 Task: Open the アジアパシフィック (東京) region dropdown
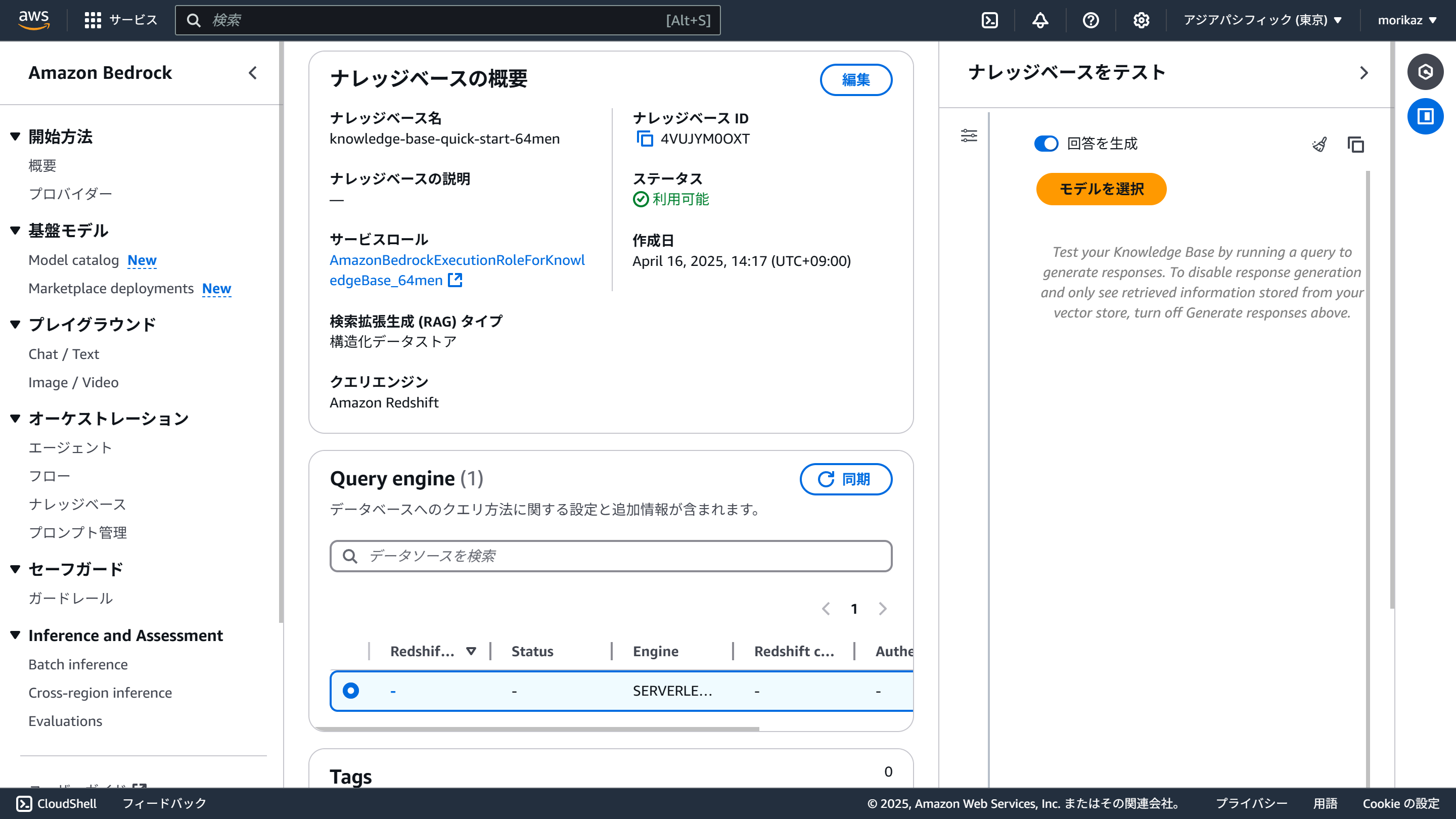[1262, 20]
